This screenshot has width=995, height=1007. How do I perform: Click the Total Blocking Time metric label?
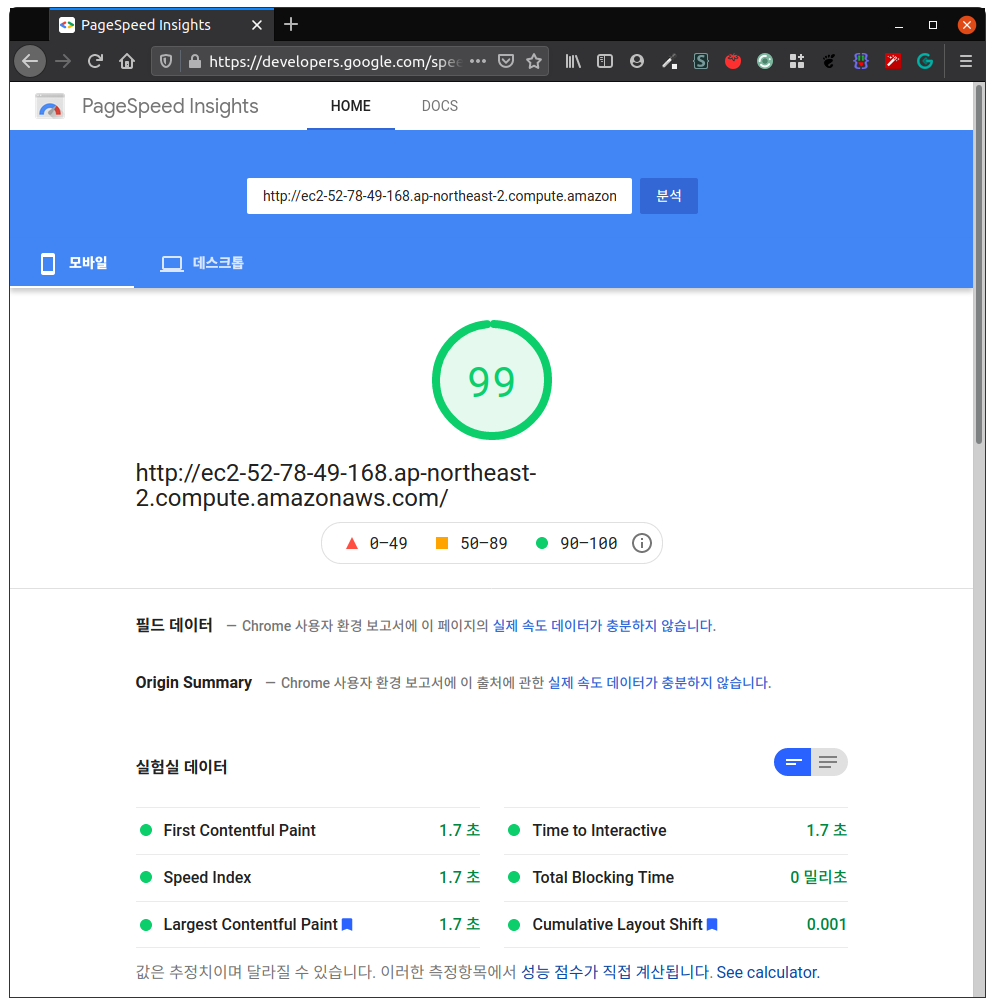tap(603, 877)
